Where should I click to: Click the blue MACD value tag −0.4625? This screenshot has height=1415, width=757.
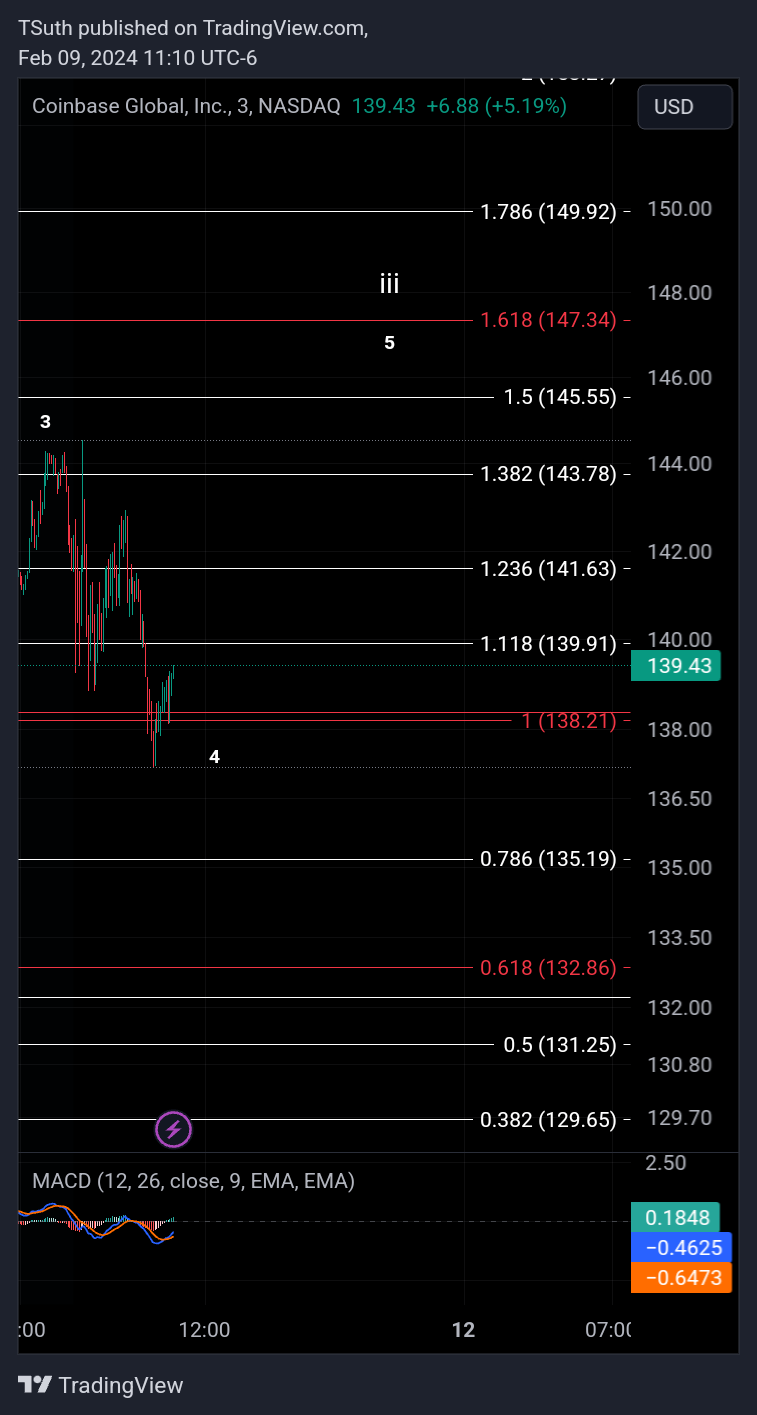[x=682, y=1248]
